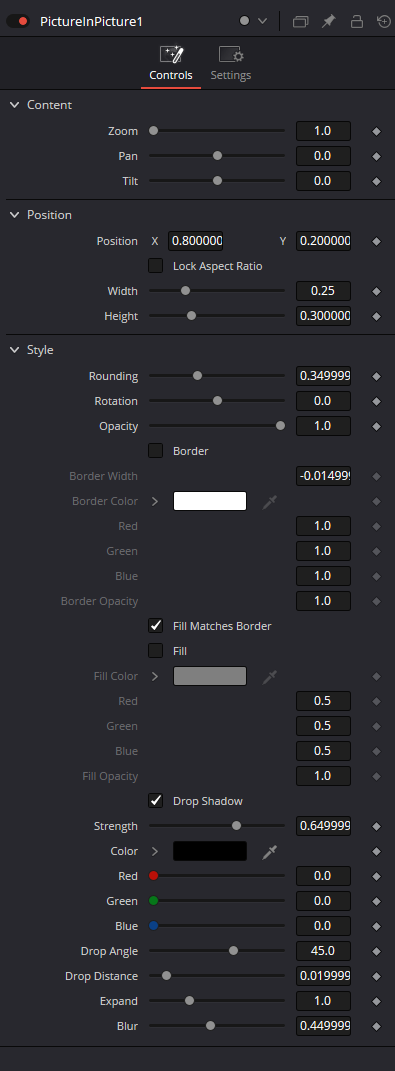Collapse the Position section

pyautogui.click(x=14, y=214)
